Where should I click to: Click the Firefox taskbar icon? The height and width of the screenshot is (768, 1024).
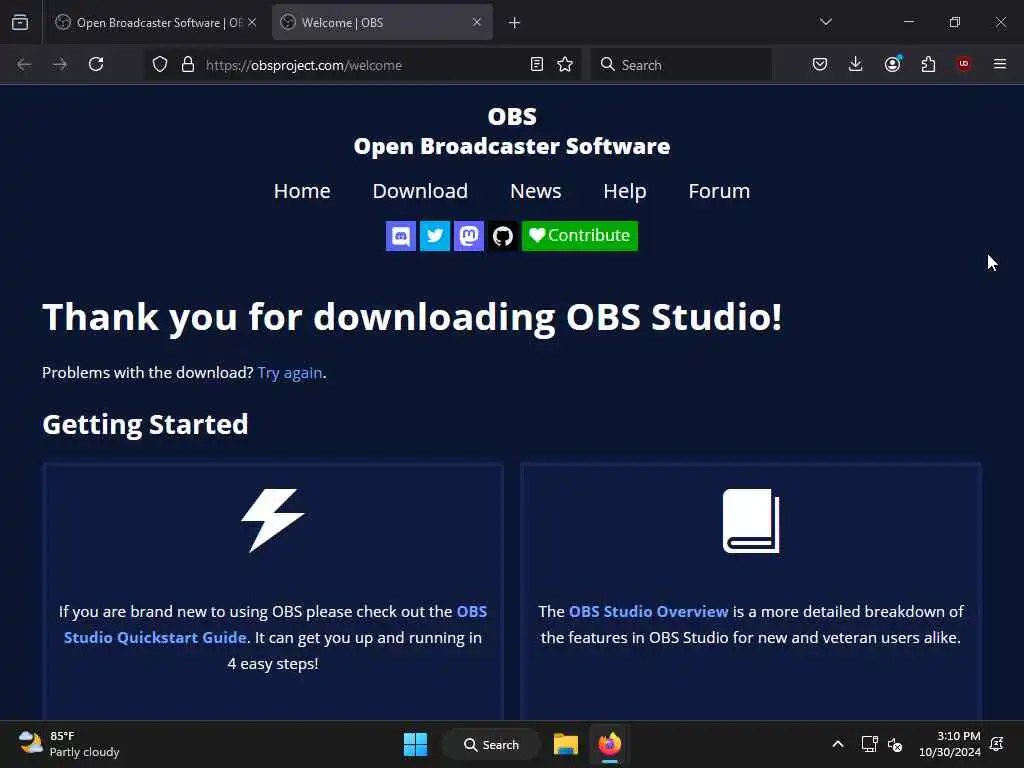[610, 744]
